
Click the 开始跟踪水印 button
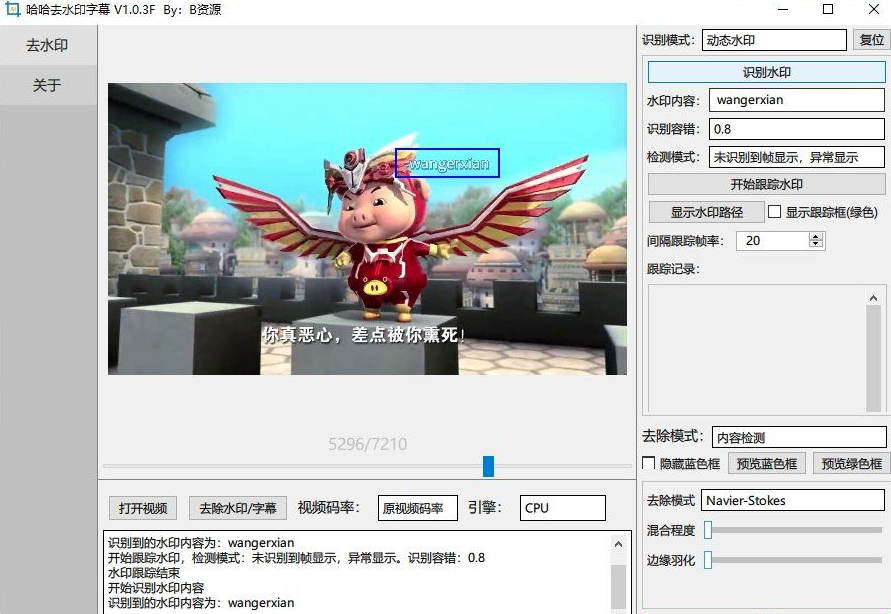pyautogui.click(x=766, y=184)
